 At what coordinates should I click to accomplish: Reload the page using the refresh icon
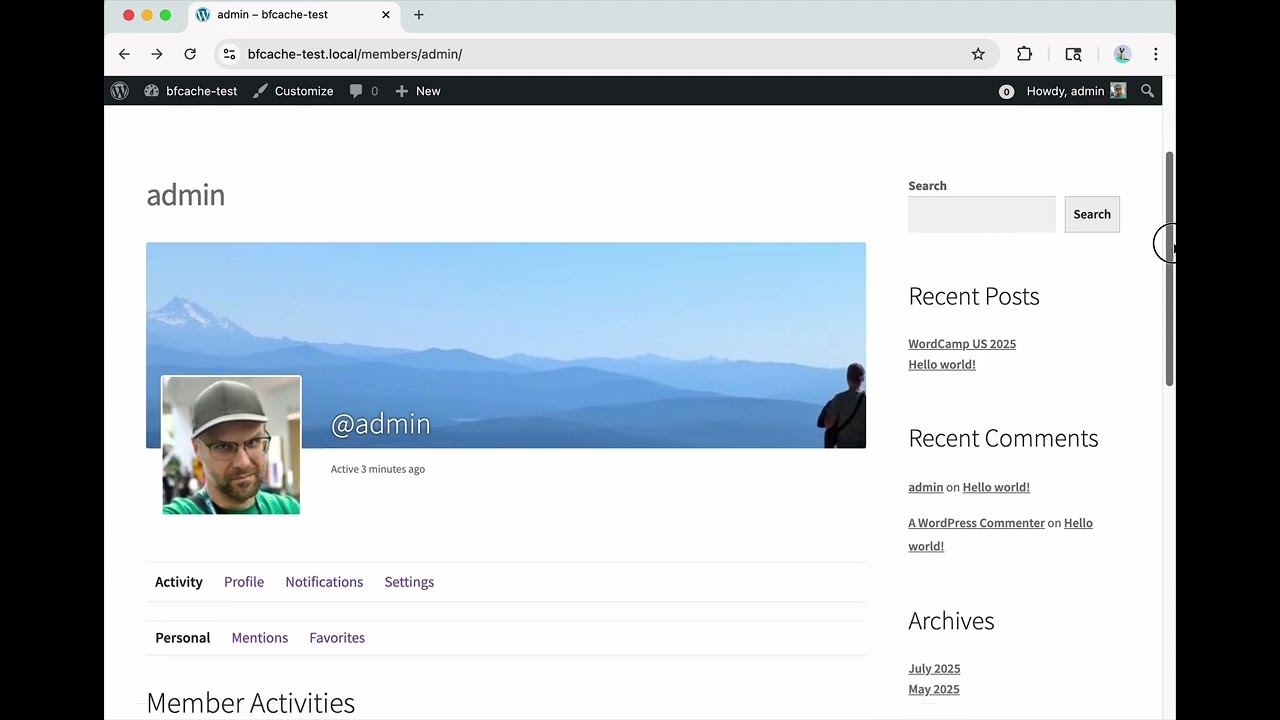coord(190,54)
